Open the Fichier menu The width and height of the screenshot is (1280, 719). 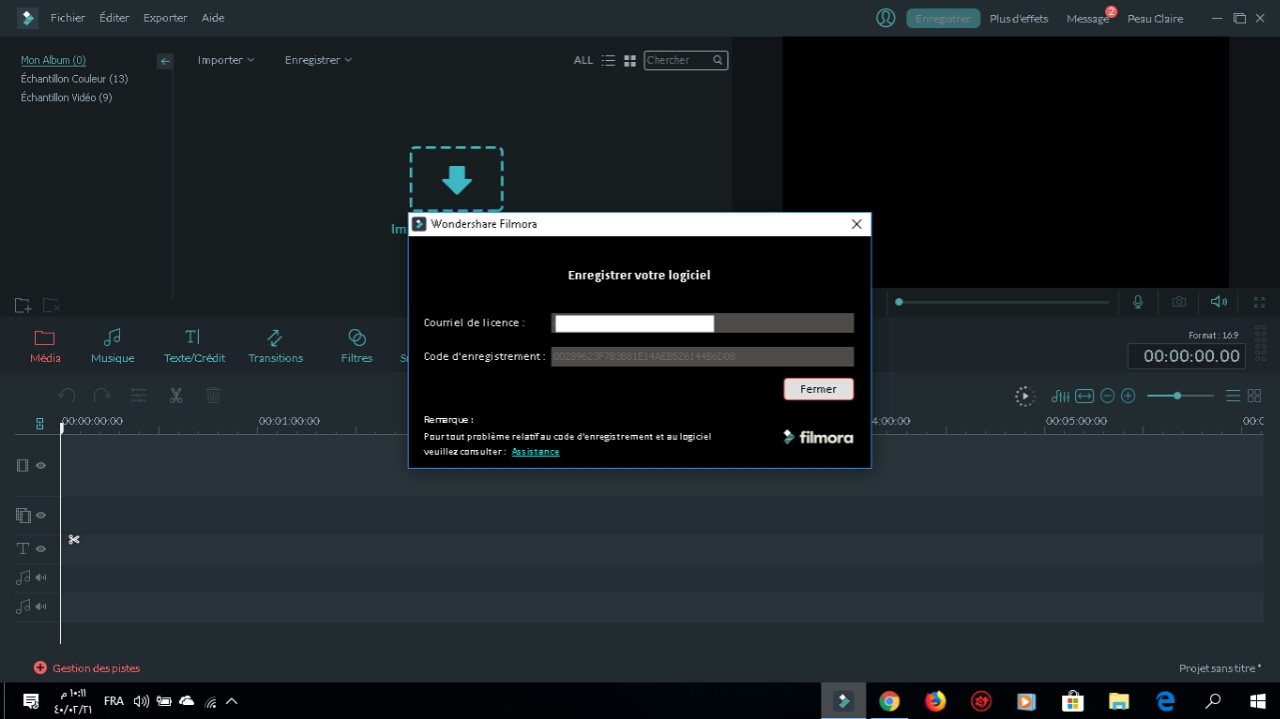[x=68, y=18]
